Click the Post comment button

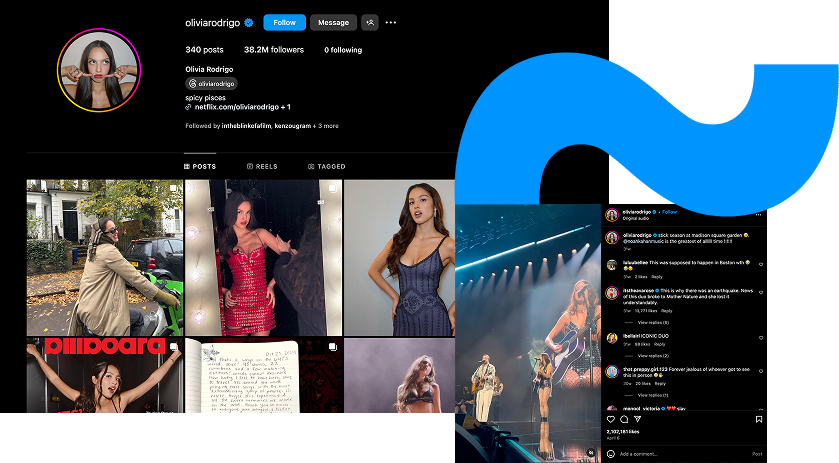757,454
